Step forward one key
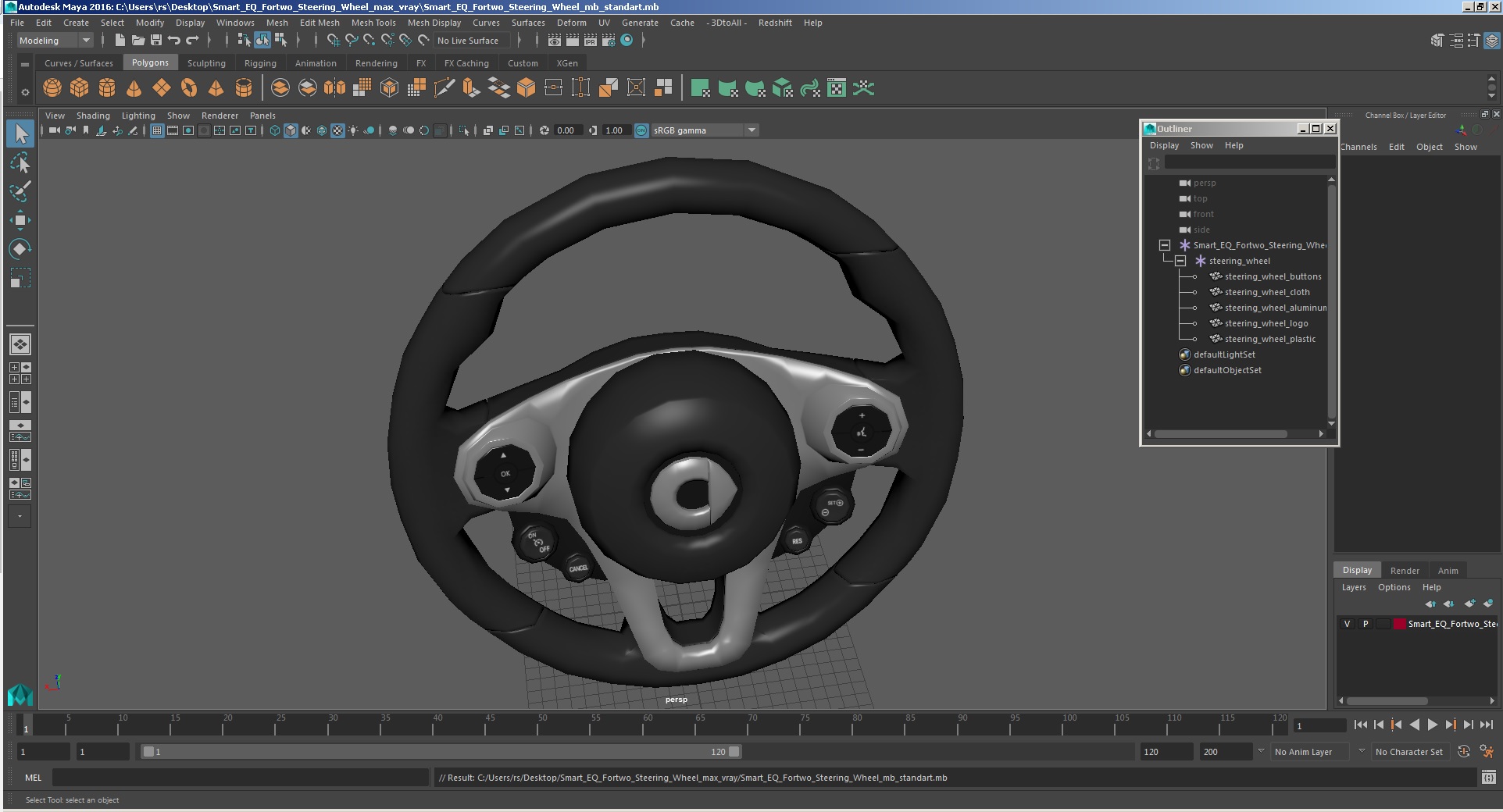This screenshot has width=1503, height=812. 1451,725
